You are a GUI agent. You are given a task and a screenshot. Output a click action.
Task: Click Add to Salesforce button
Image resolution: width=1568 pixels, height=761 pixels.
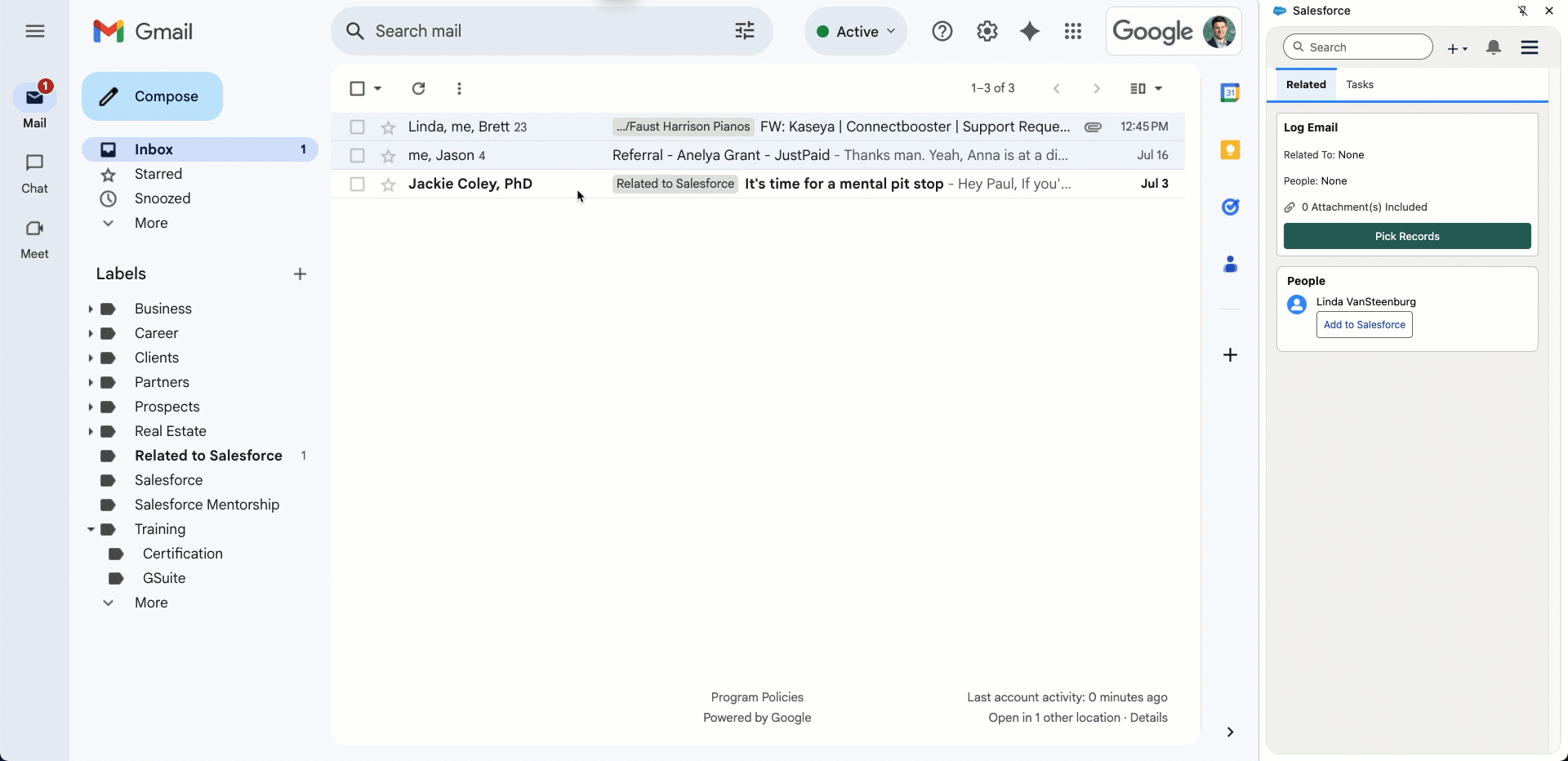[1364, 324]
